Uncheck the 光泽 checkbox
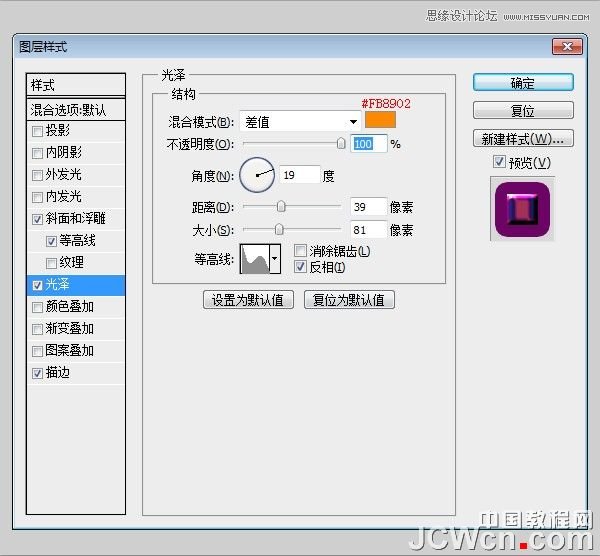600x556 pixels. [x=37, y=285]
